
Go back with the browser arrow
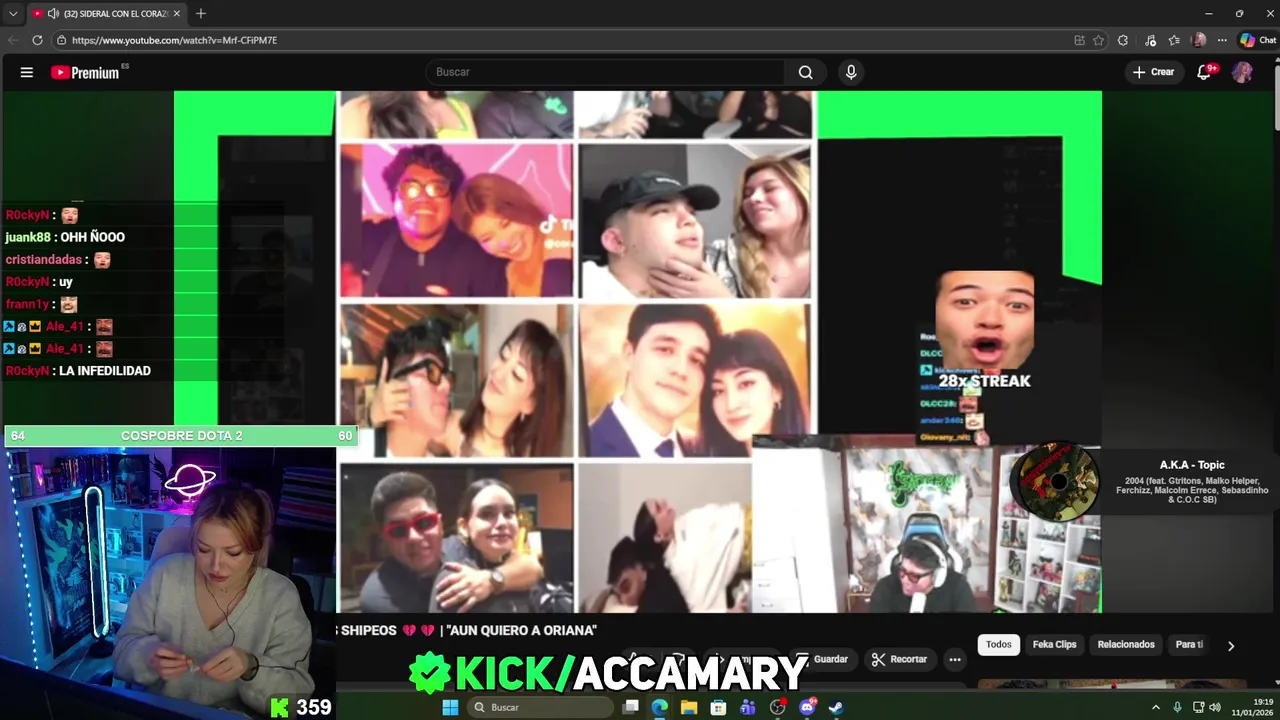point(13,40)
